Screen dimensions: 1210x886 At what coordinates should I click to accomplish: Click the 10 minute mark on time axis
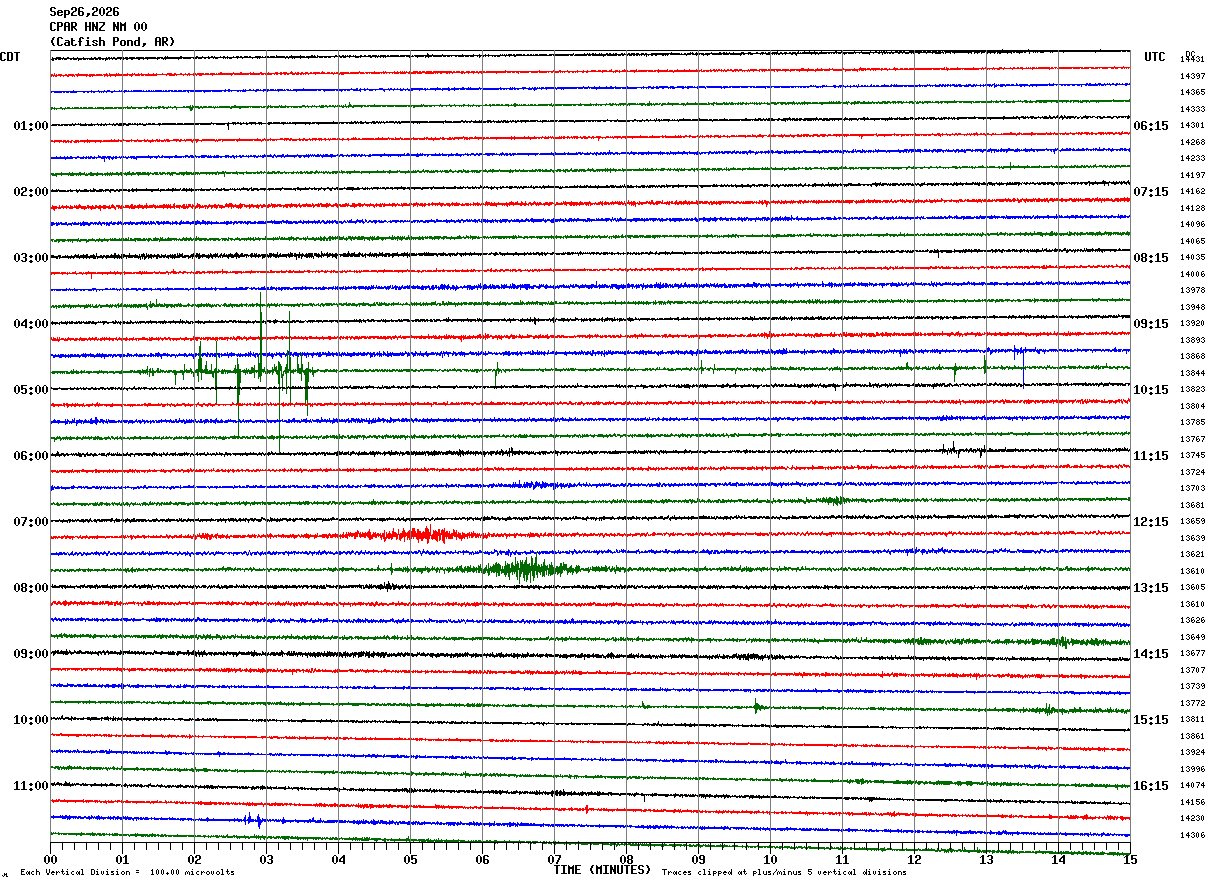(x=770, y=860)
